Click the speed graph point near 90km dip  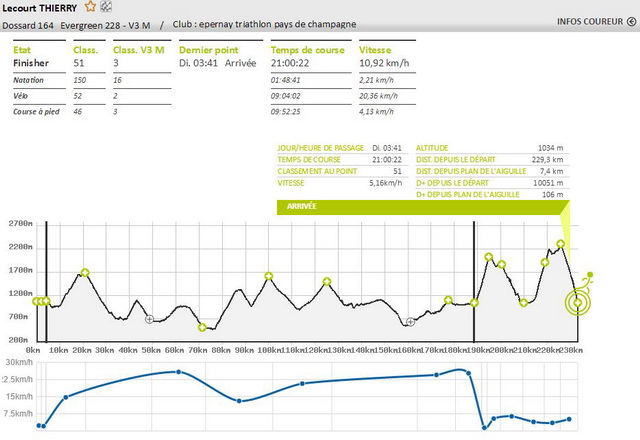click(x=239, y=401)
